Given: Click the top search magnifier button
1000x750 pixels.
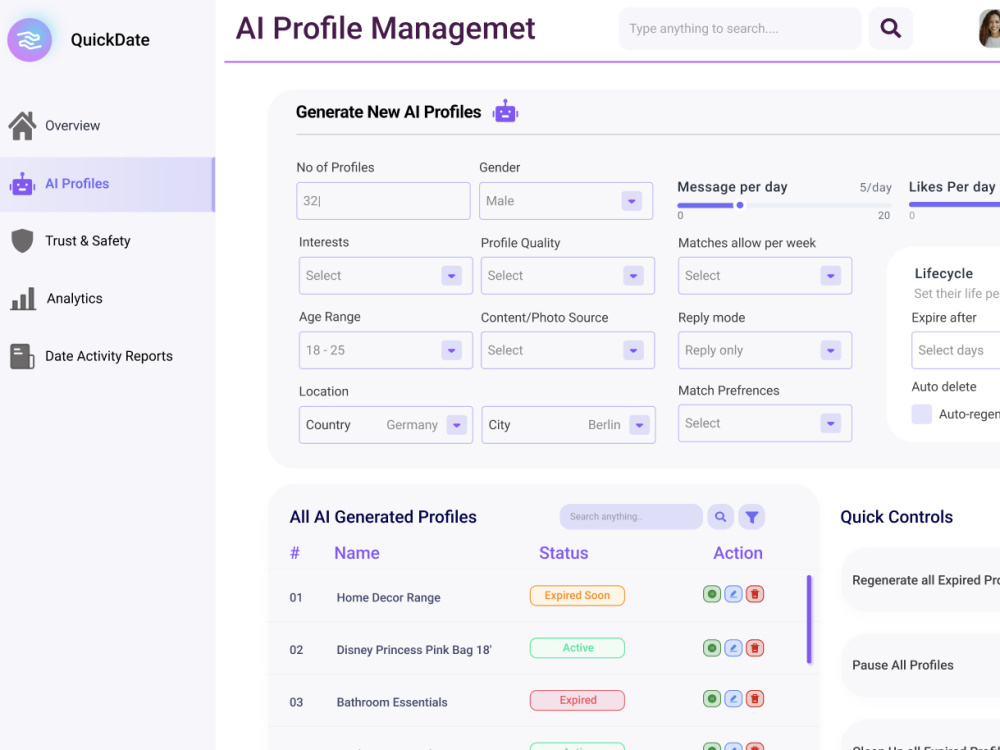Looking at the screenshot, I should pos(890,28).
